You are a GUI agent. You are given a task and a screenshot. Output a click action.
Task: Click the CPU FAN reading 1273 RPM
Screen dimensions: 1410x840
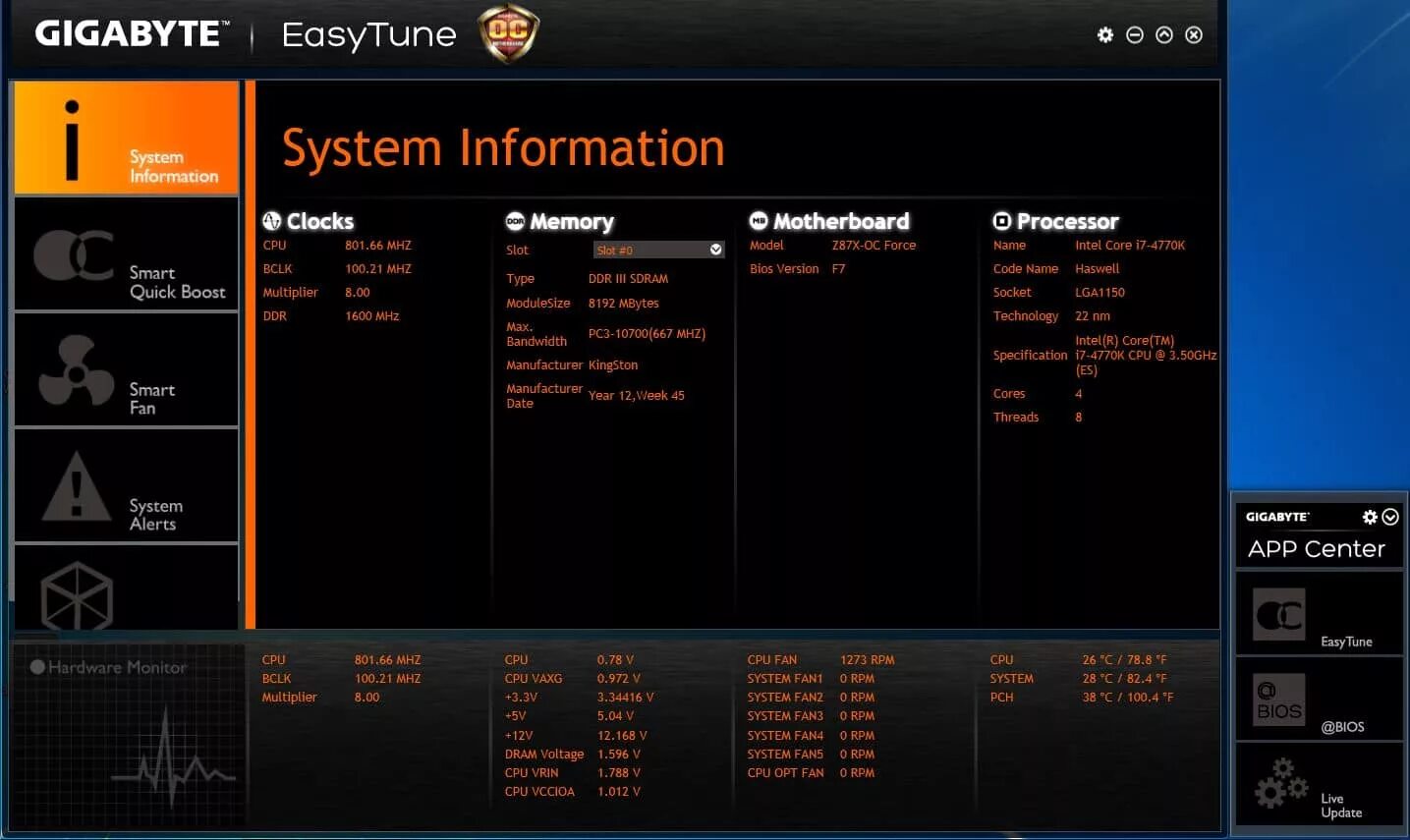click(x=868, y=660)
